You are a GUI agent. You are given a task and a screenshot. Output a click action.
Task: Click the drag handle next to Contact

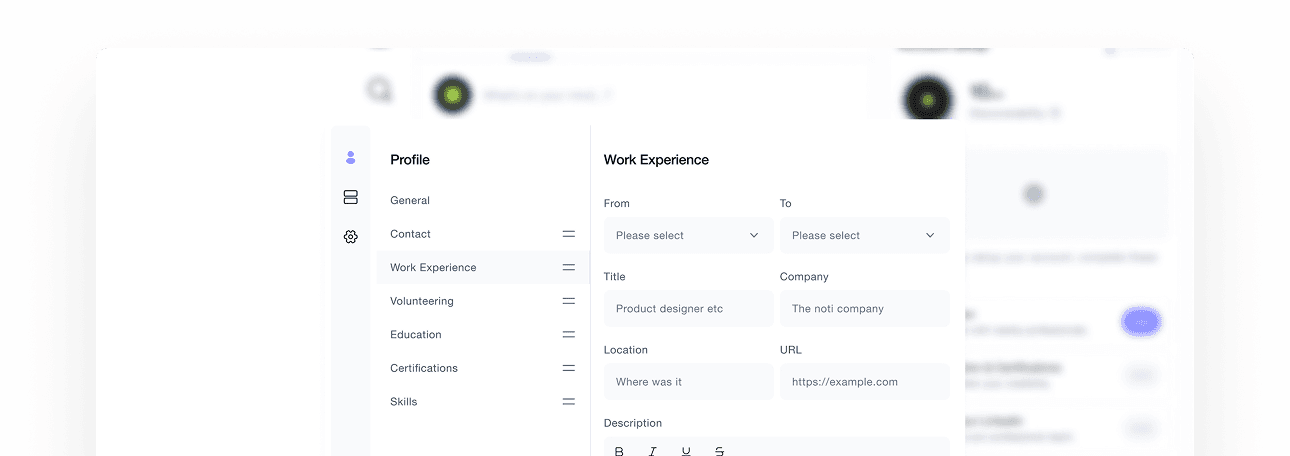(x=568, y=234)
